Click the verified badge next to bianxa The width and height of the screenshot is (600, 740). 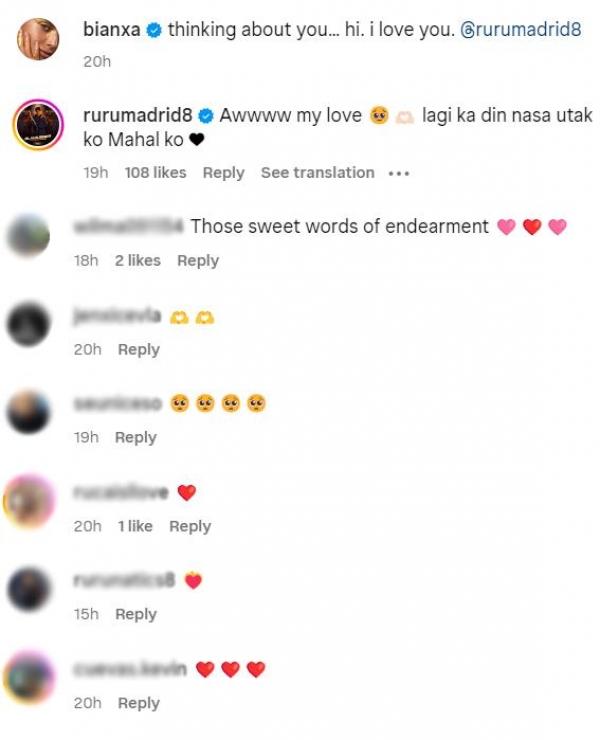[154, 30]
